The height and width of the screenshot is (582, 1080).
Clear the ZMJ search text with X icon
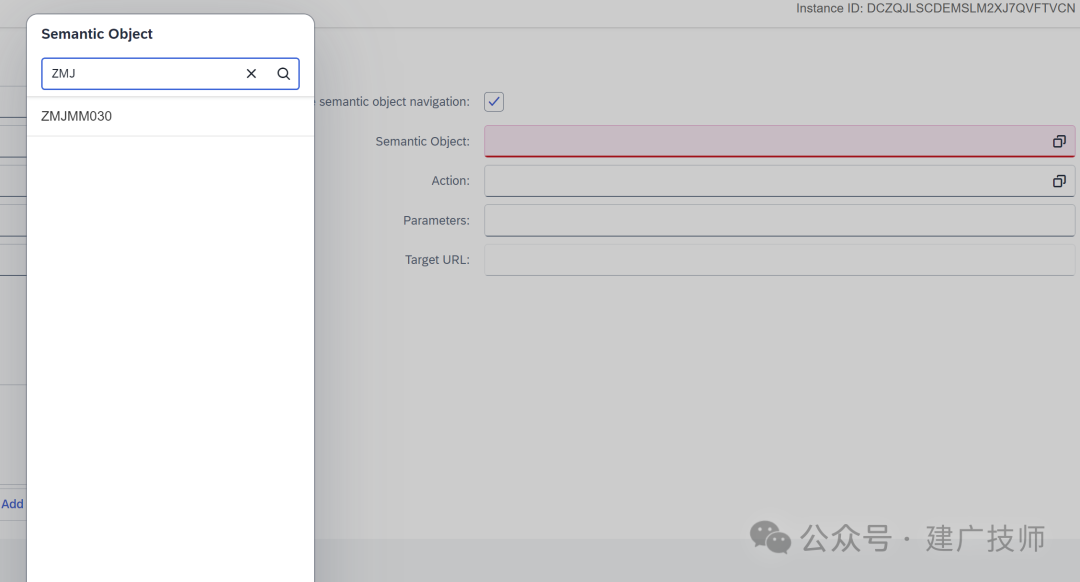tap(251, 74)
